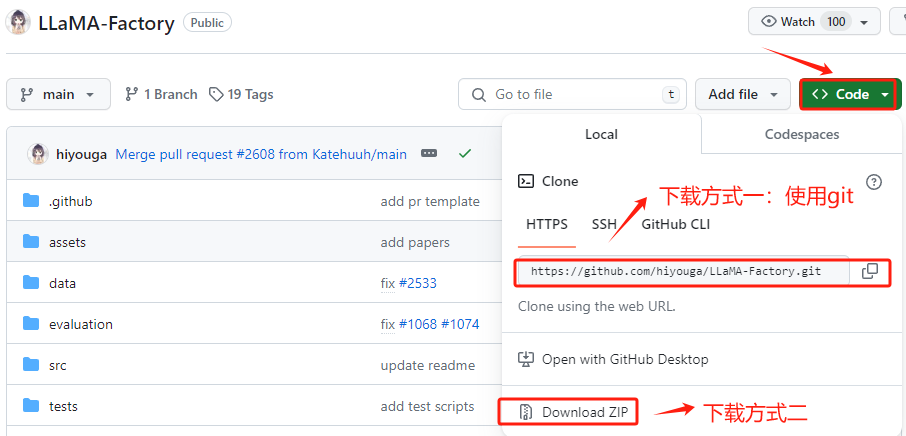The image size is (906, 436).
Task: Click the commit details ellipsis icon
Action: pyautogui.click(x=429, y=154)
